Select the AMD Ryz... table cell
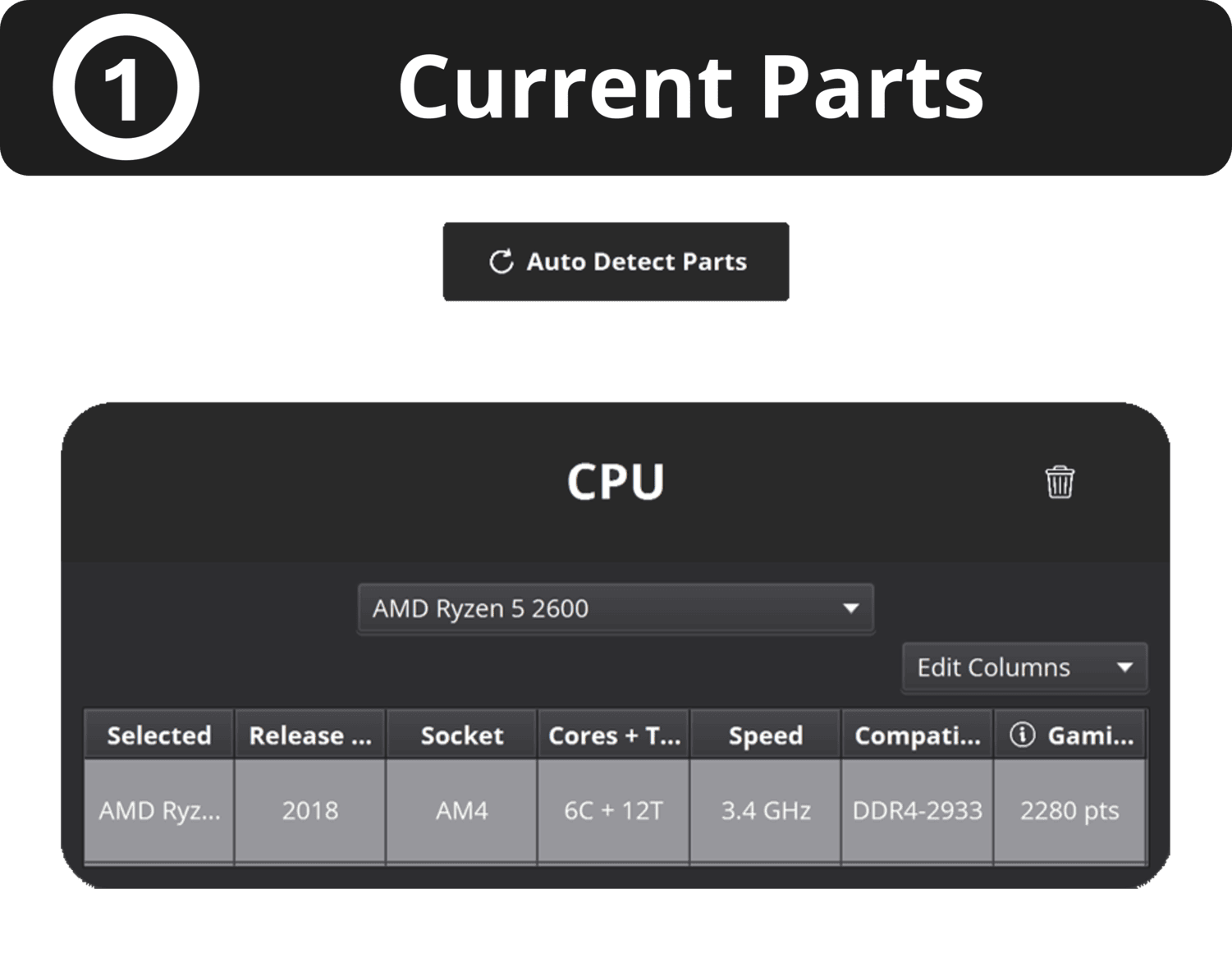This screenshot has width=1232, height=967. click(x=159, y=811)
